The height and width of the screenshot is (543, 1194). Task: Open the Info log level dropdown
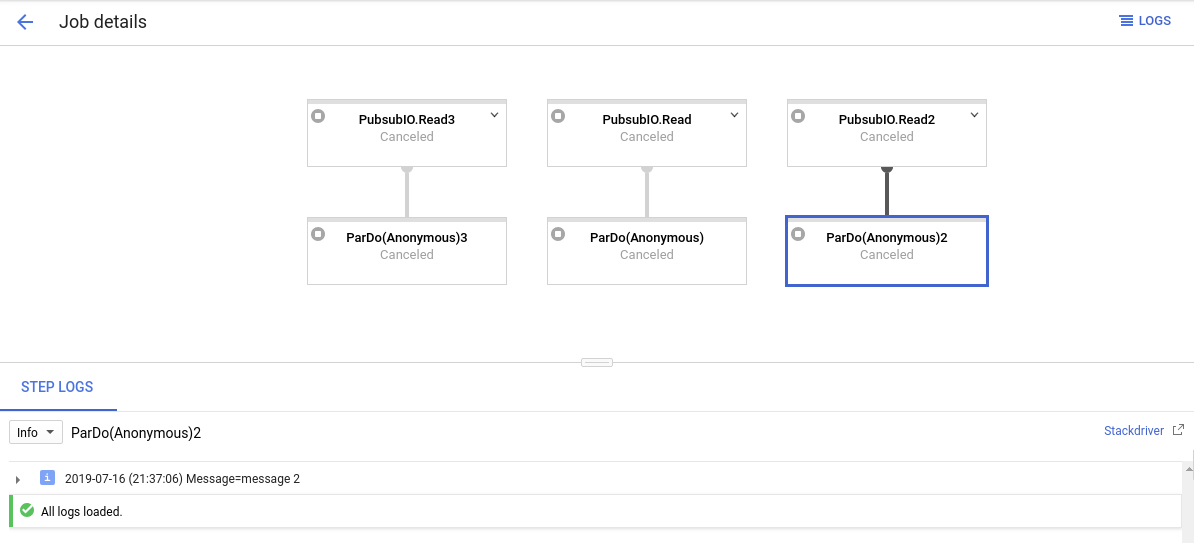pyautogui.click(x=36, y=432)
